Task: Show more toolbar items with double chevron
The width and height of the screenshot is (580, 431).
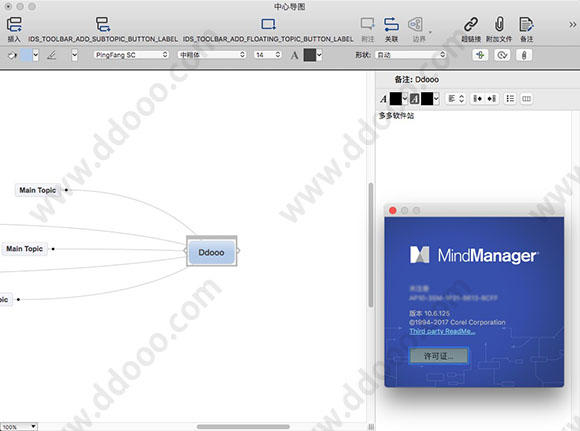Action: coord(572,25)
